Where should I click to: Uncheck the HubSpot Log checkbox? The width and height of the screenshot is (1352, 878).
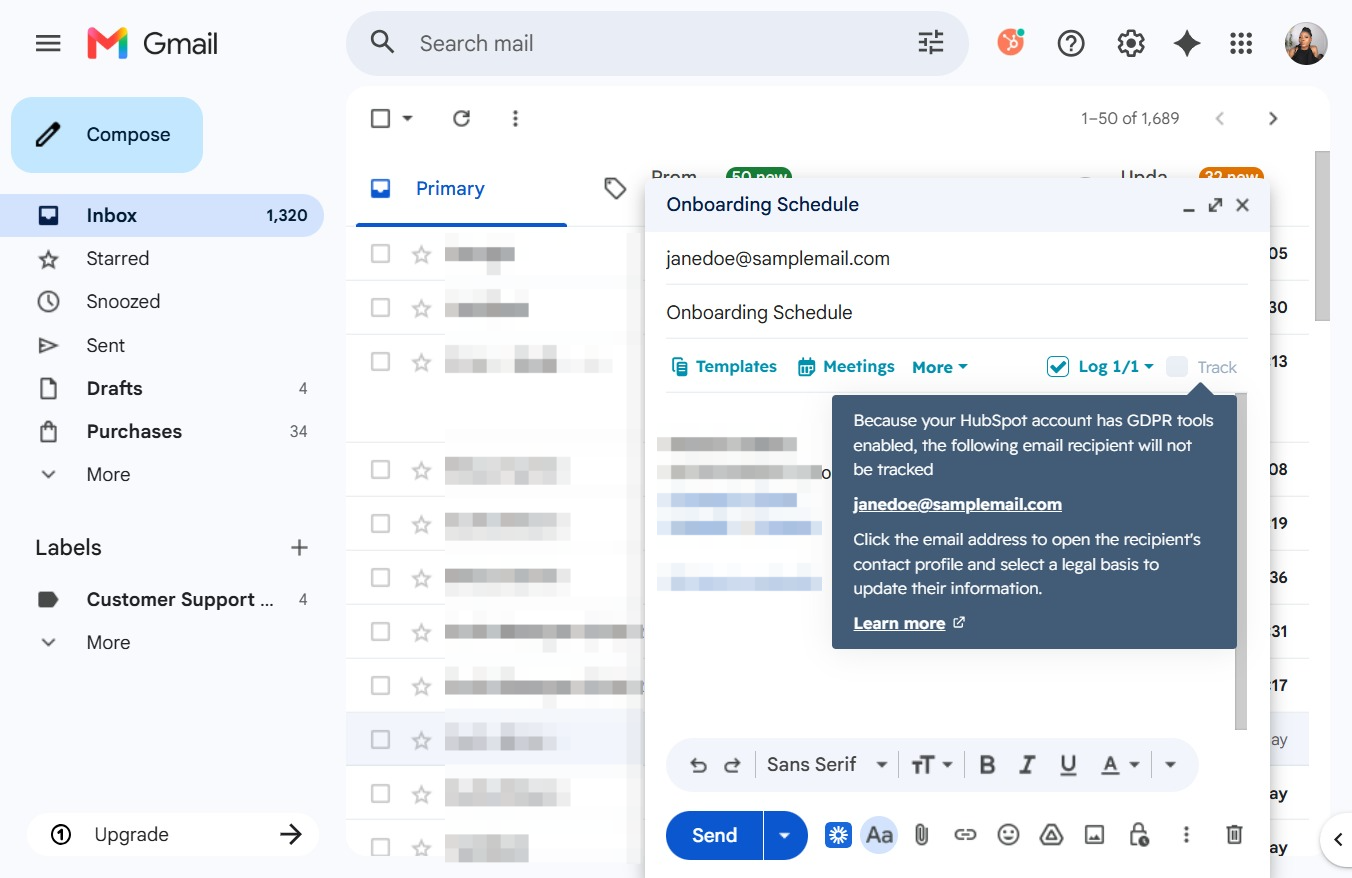pos(1058,367)
